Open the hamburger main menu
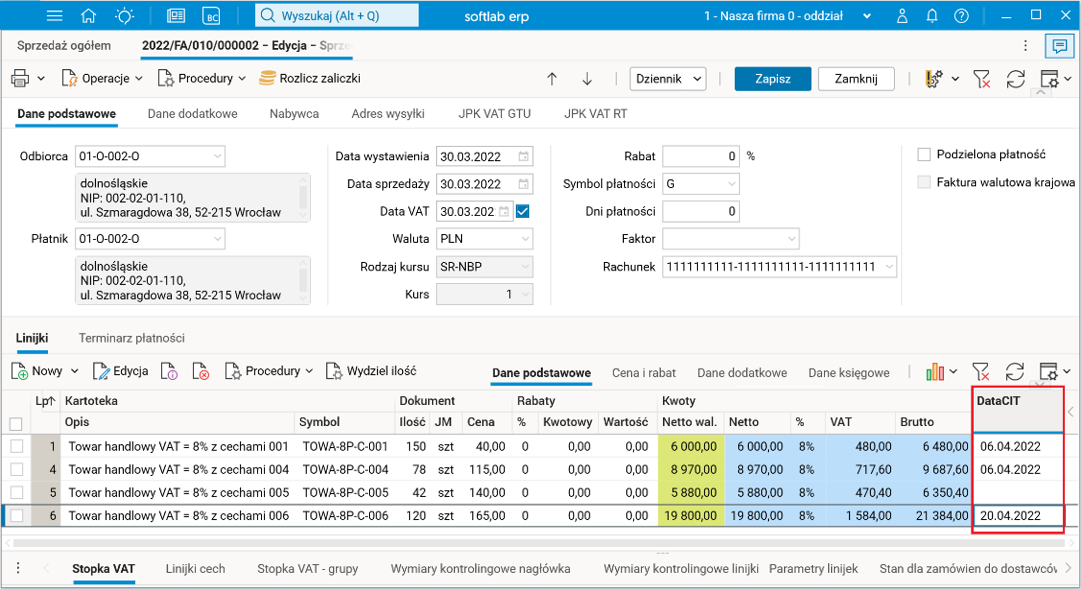The width and height of the screenshot is (1081, 589). point(54,15)
